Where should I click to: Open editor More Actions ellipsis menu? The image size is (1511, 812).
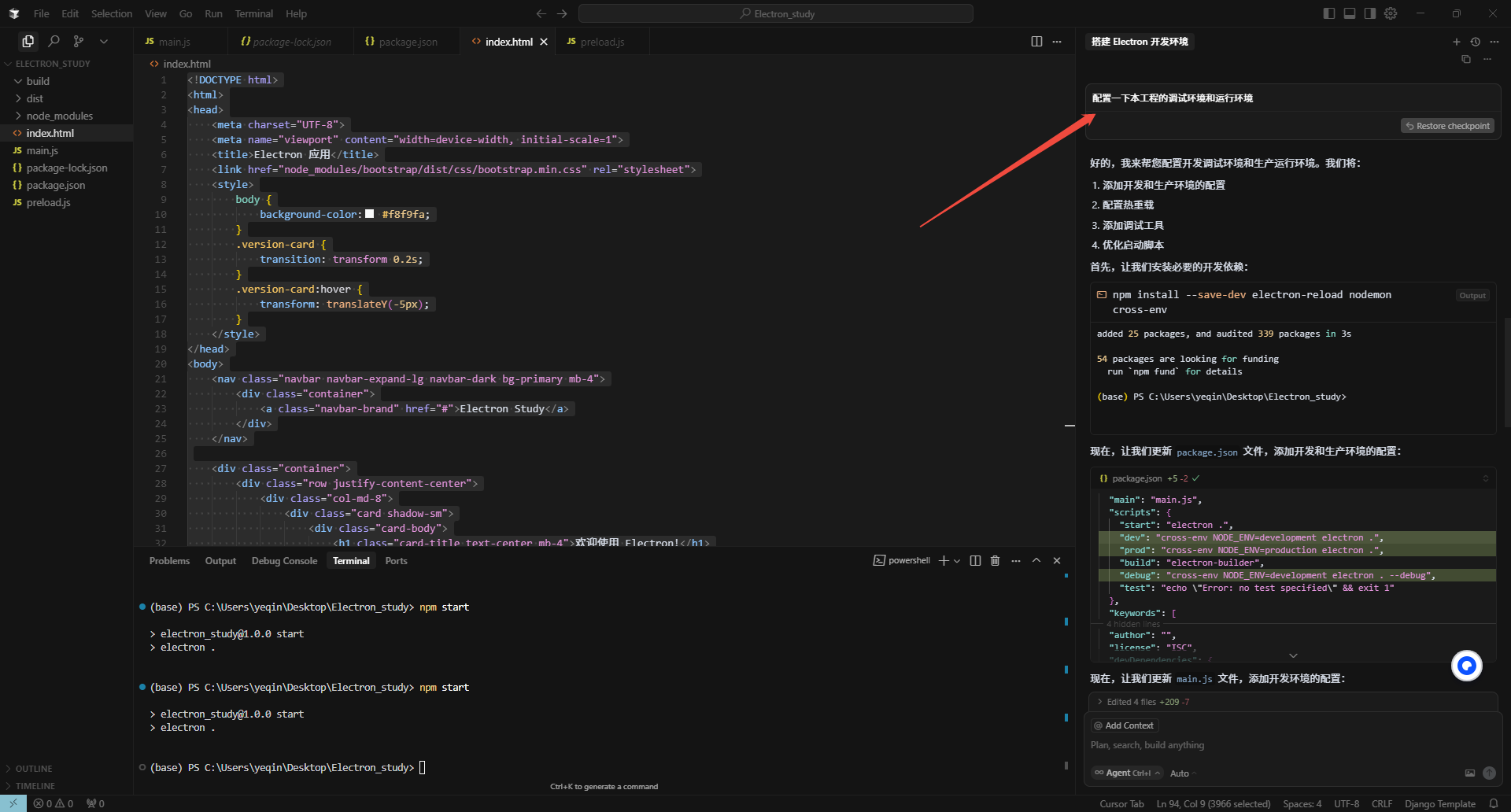click(x=1057, y=42)
